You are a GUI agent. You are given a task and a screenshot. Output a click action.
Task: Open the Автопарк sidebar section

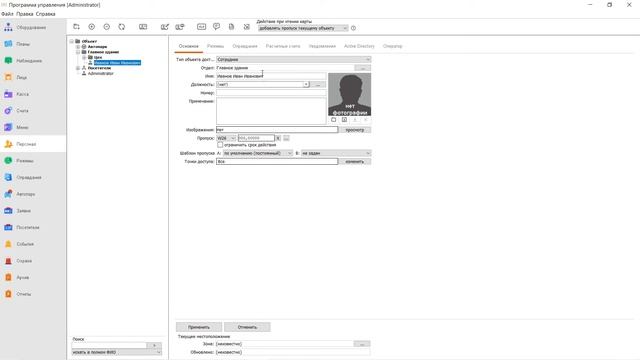pos(33,194)
